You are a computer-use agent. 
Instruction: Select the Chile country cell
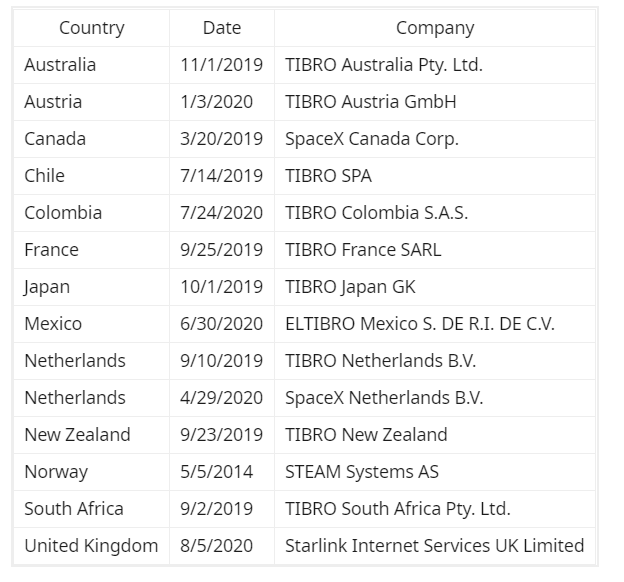(x=44, y=176)
